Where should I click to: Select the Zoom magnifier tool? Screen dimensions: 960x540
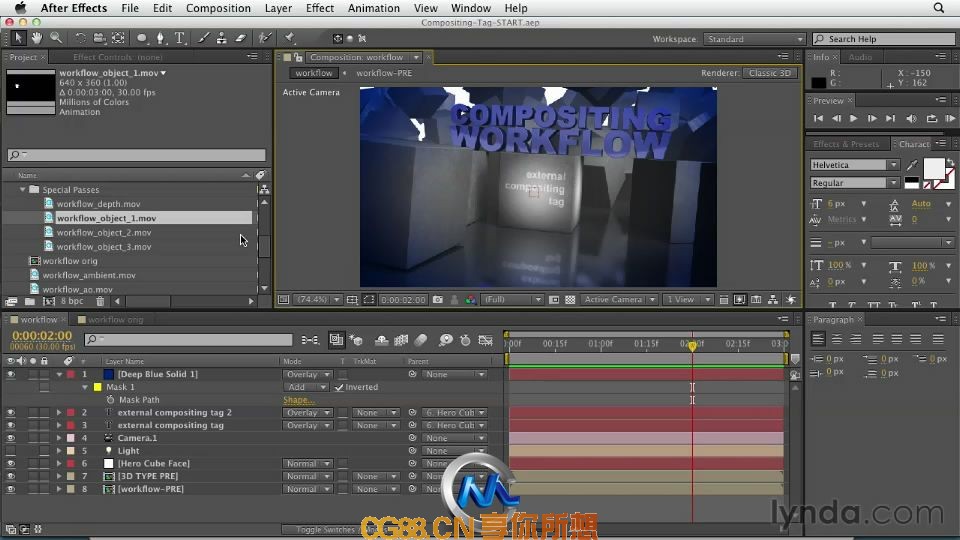(x=56, y=38)
